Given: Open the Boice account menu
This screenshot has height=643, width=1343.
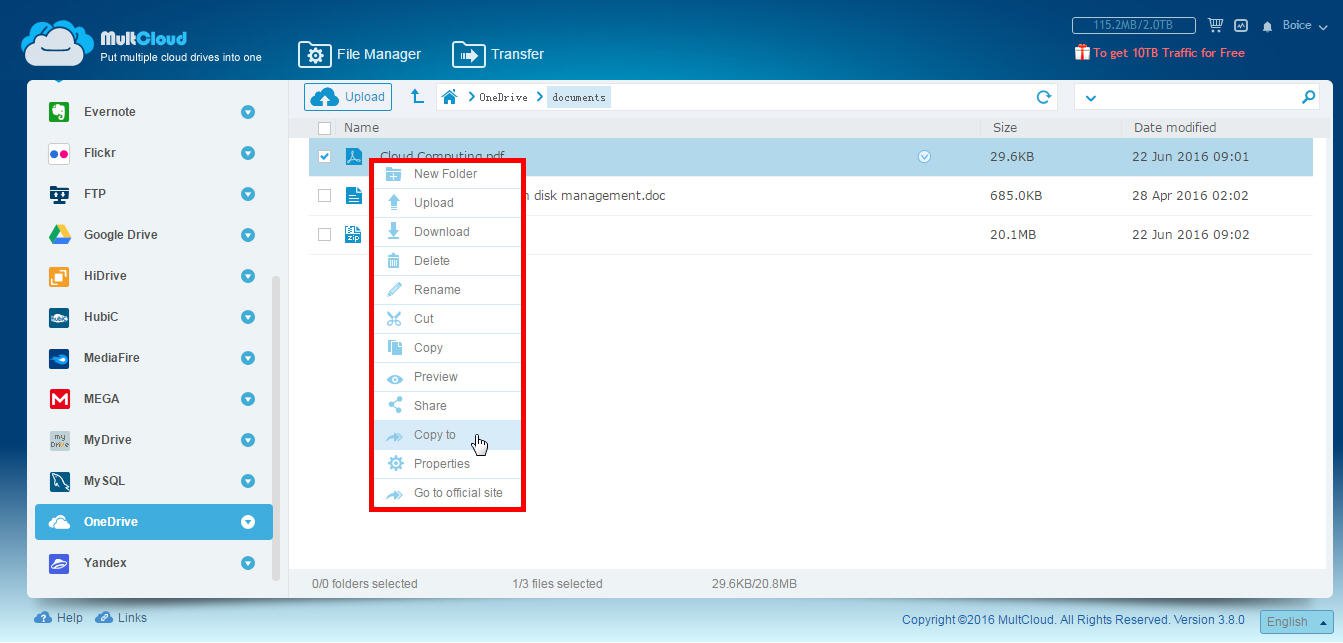Looking at the screenshot, I should (1303, 26).
